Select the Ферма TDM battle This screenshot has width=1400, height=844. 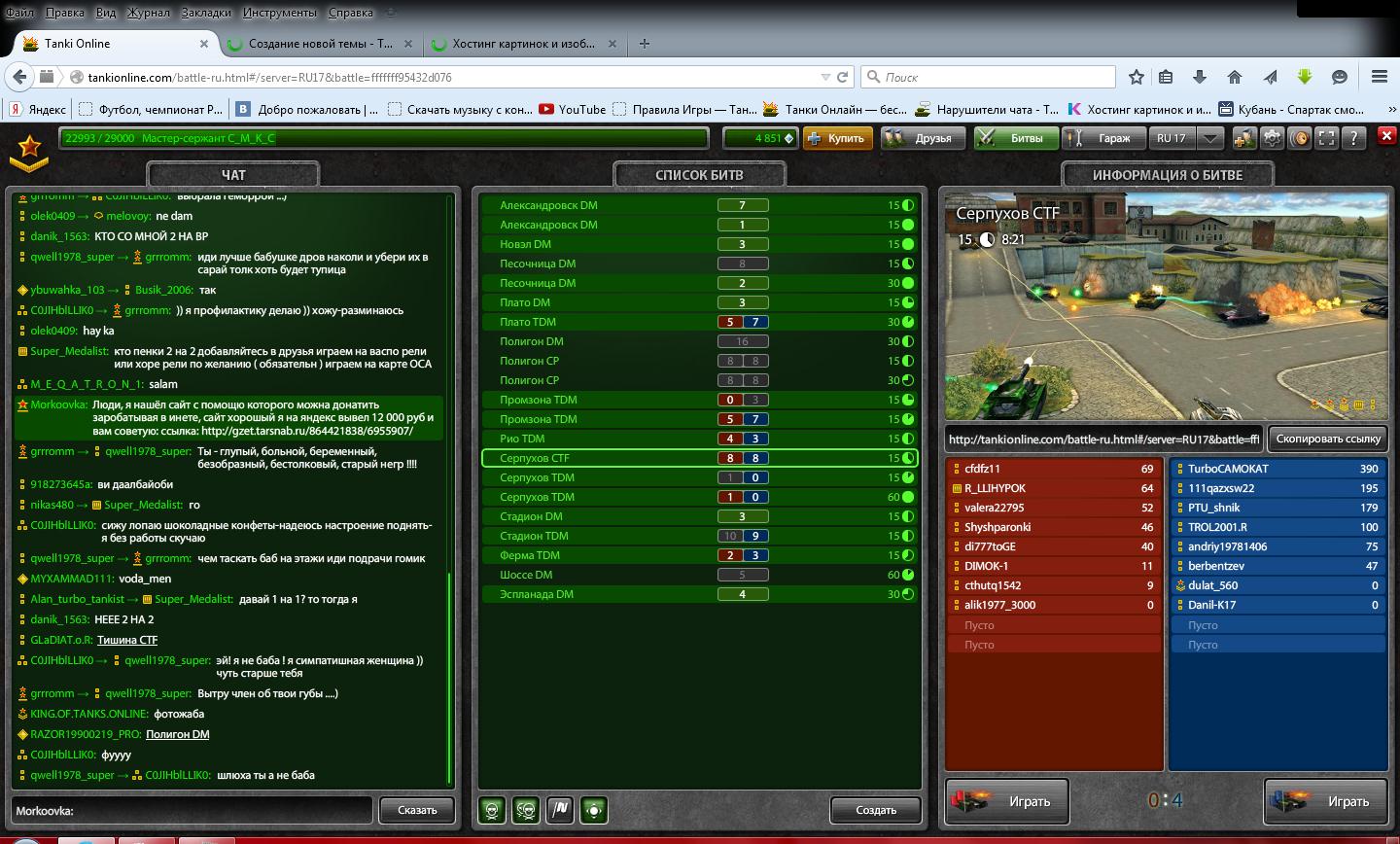700,555
